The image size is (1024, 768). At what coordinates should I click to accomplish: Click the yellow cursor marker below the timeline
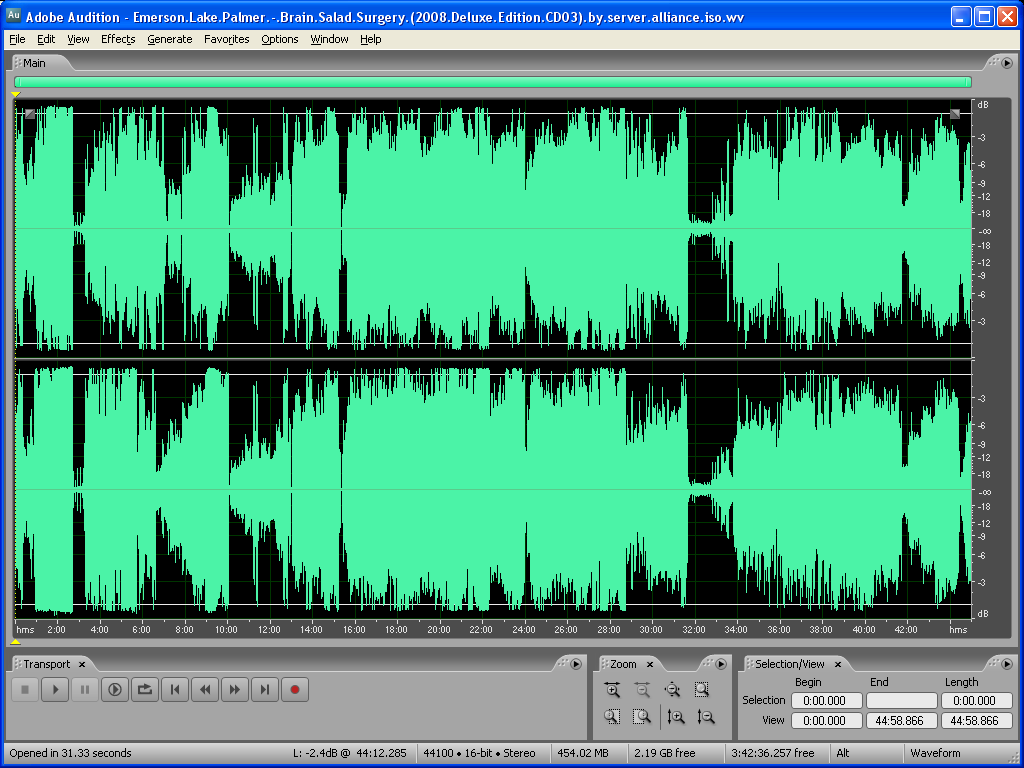(15, 643)
